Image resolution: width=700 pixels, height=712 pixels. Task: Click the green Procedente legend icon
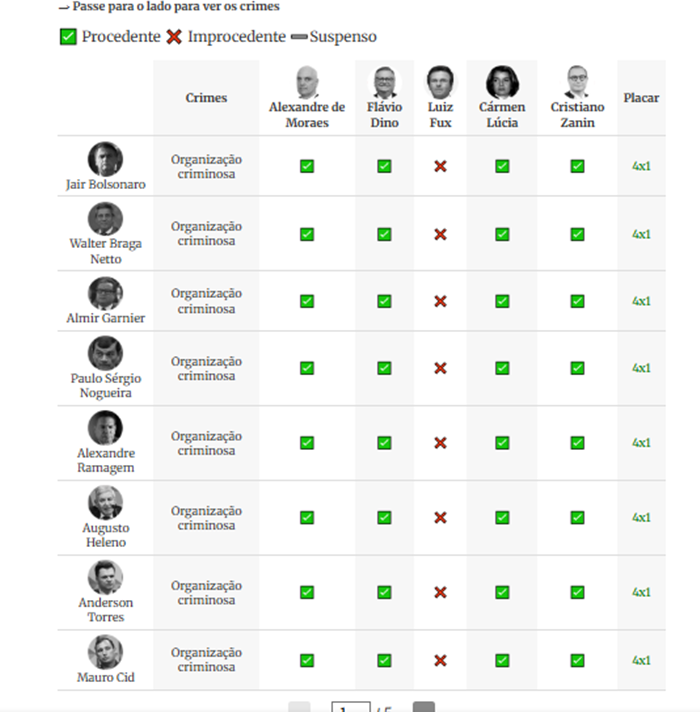(68, 36)
